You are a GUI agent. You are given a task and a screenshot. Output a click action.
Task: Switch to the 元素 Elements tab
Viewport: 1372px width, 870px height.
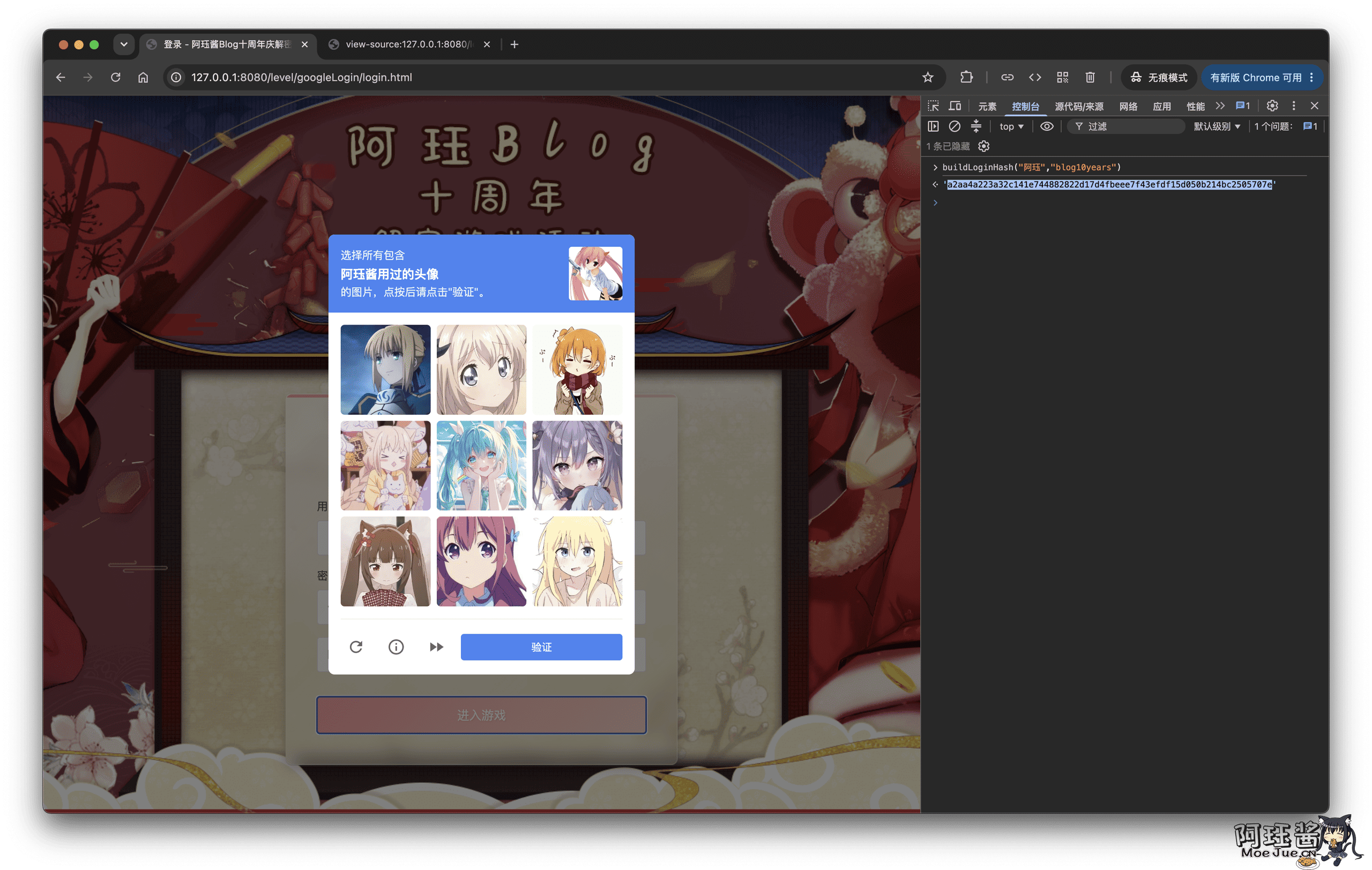tap(987, 107)
